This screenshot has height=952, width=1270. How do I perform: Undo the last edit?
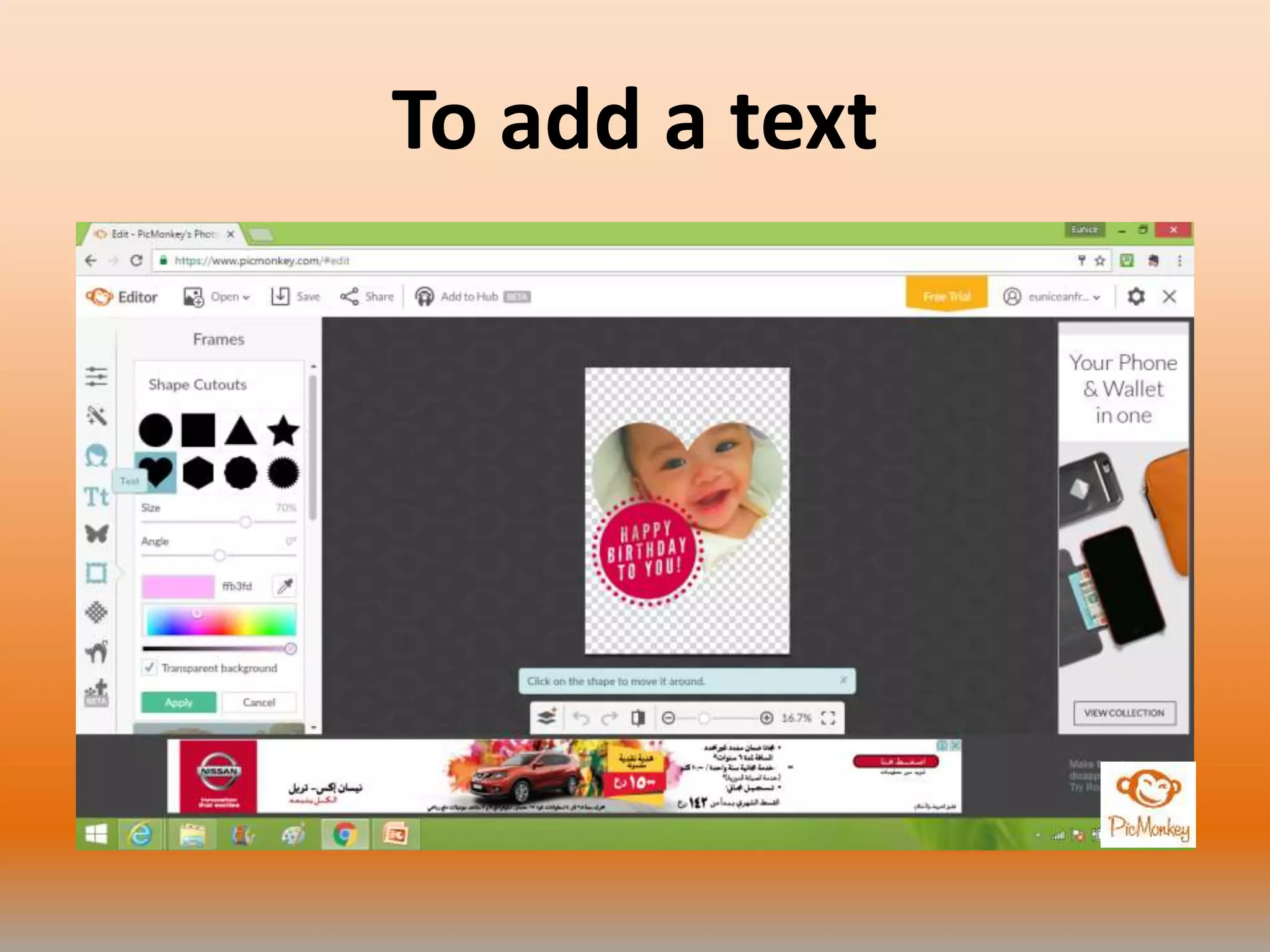pos(581,718)
